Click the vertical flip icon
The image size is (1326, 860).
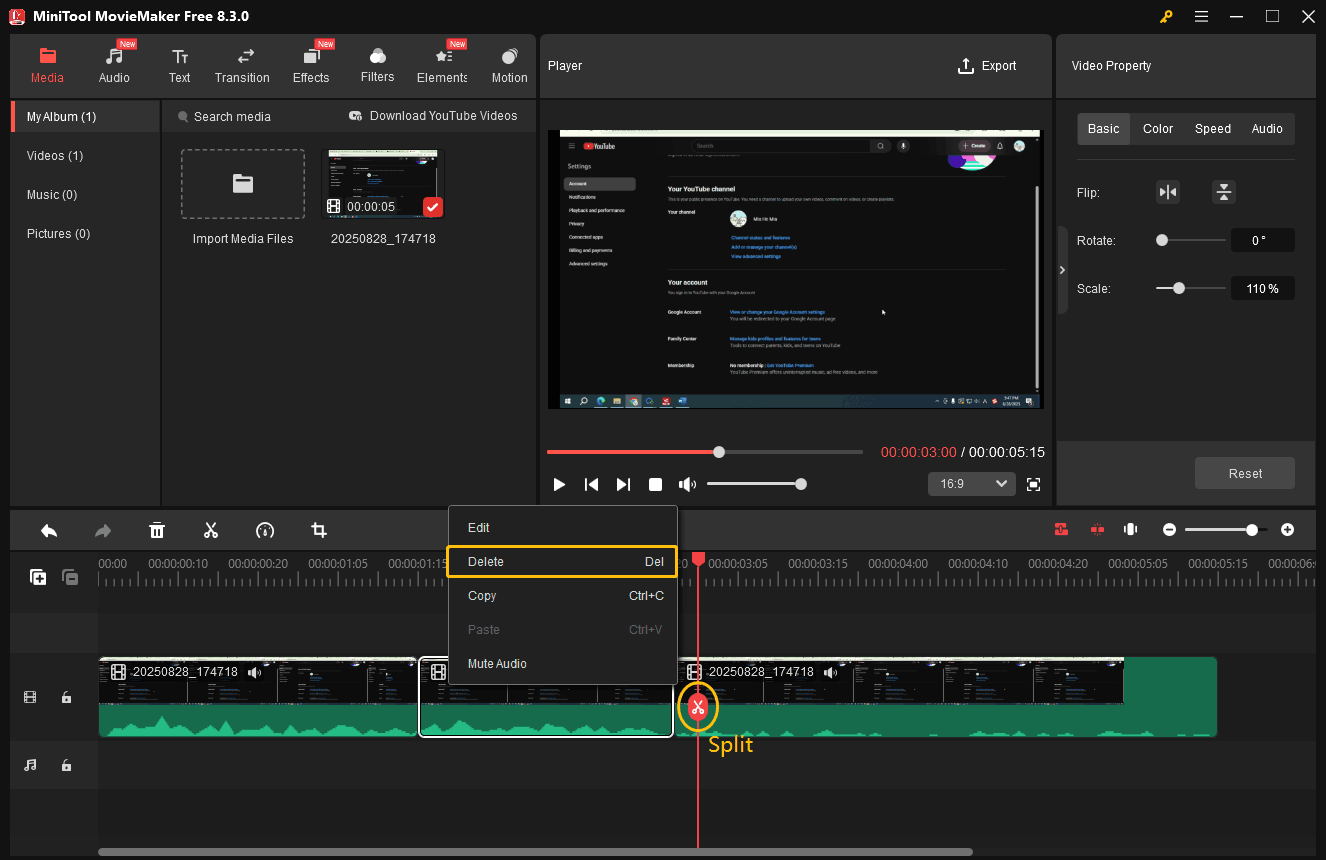pos(1224,192)
